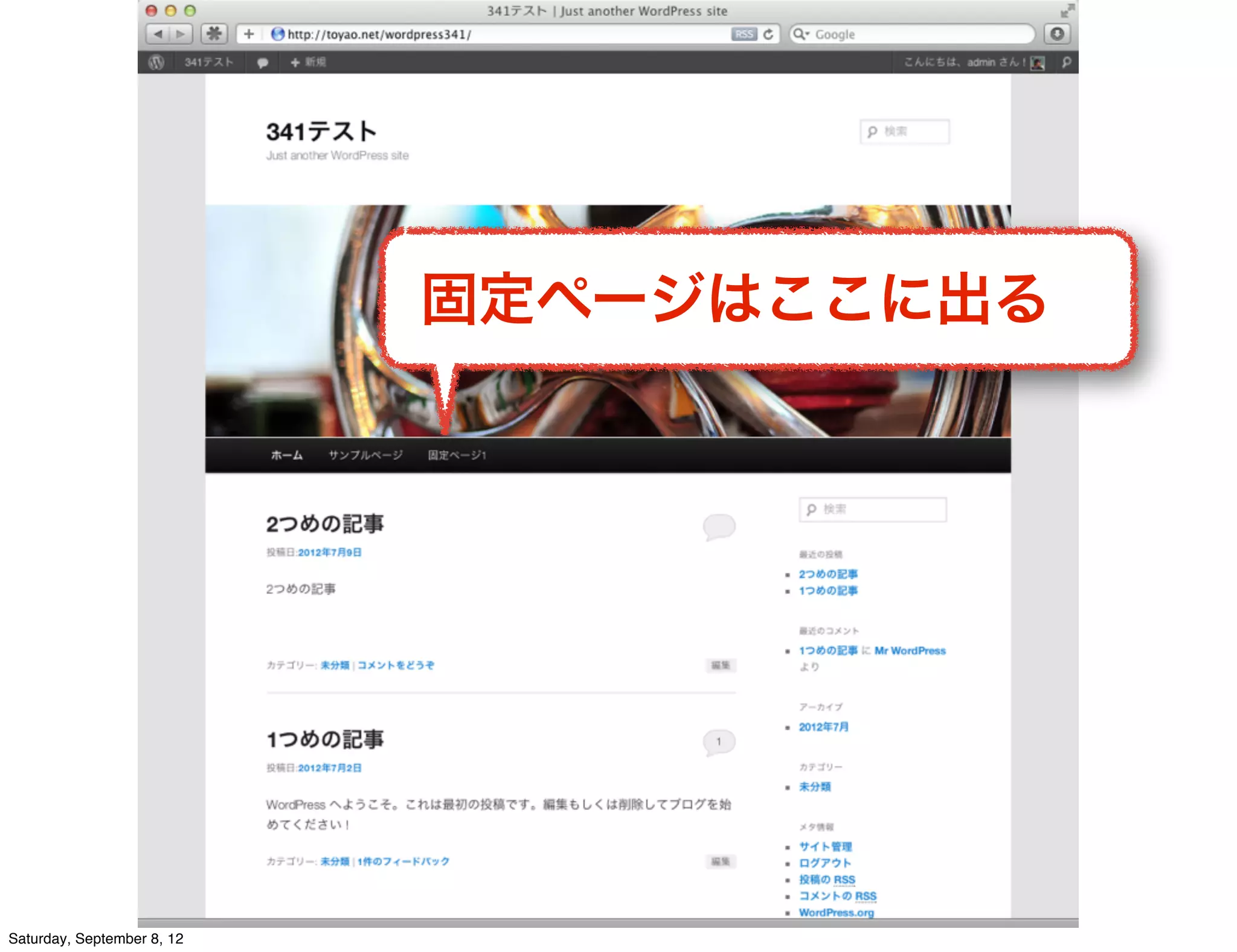
Task: Click the empty comment bubble on 2つめの記事
Action: click(x=719, y=527)
